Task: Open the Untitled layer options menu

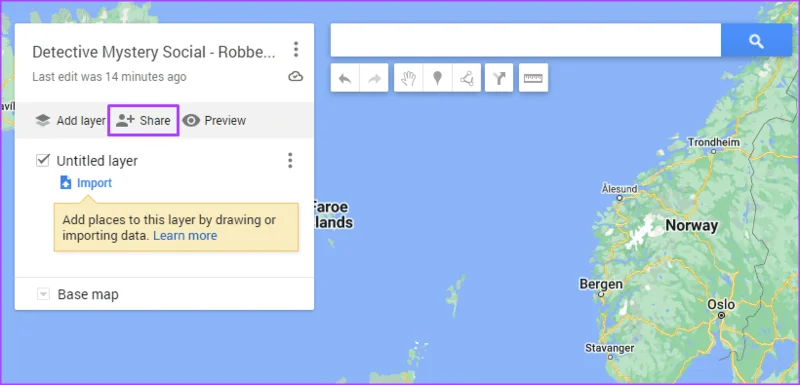Action: pyautogui.click(x=290, y=161)
